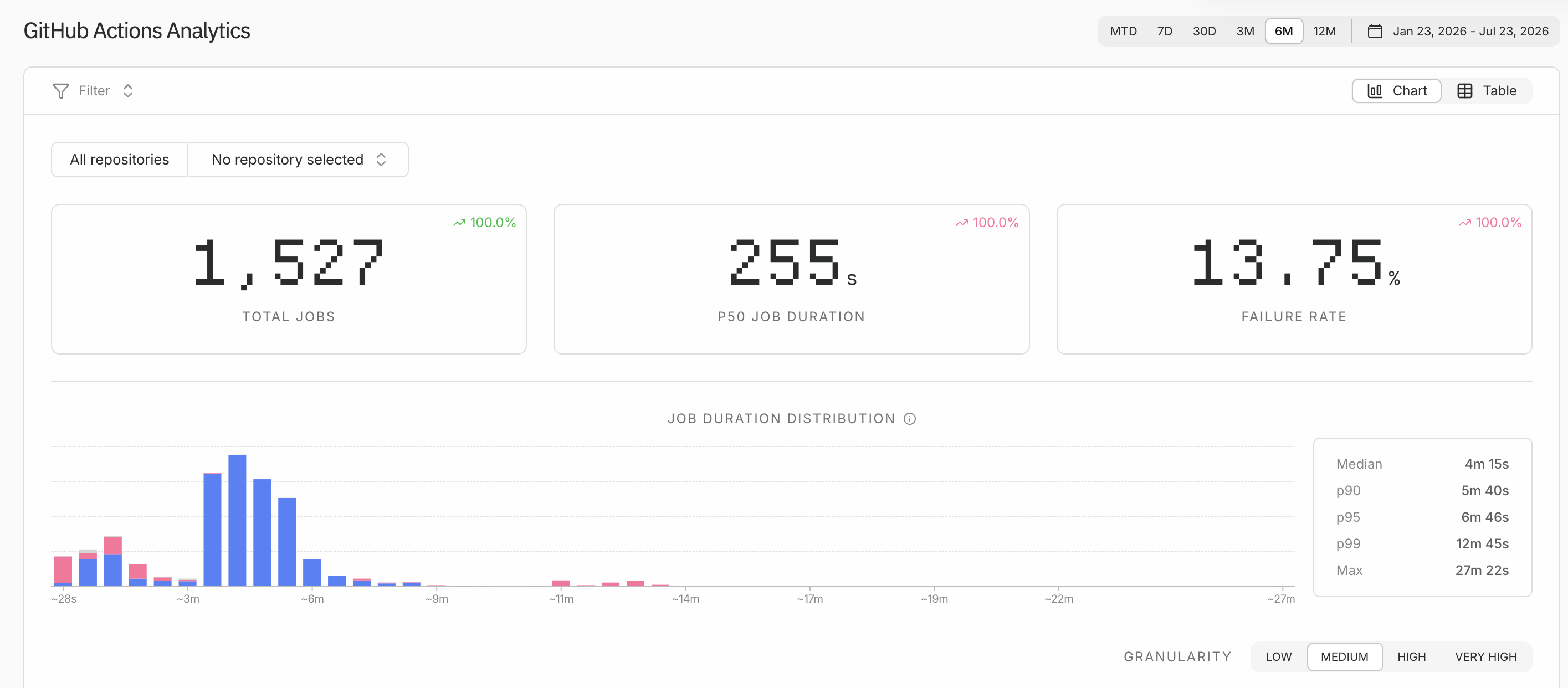This screenshot has height=688, width=1568.
Task: Select the 7D time range
Action: coord(1165,31)
